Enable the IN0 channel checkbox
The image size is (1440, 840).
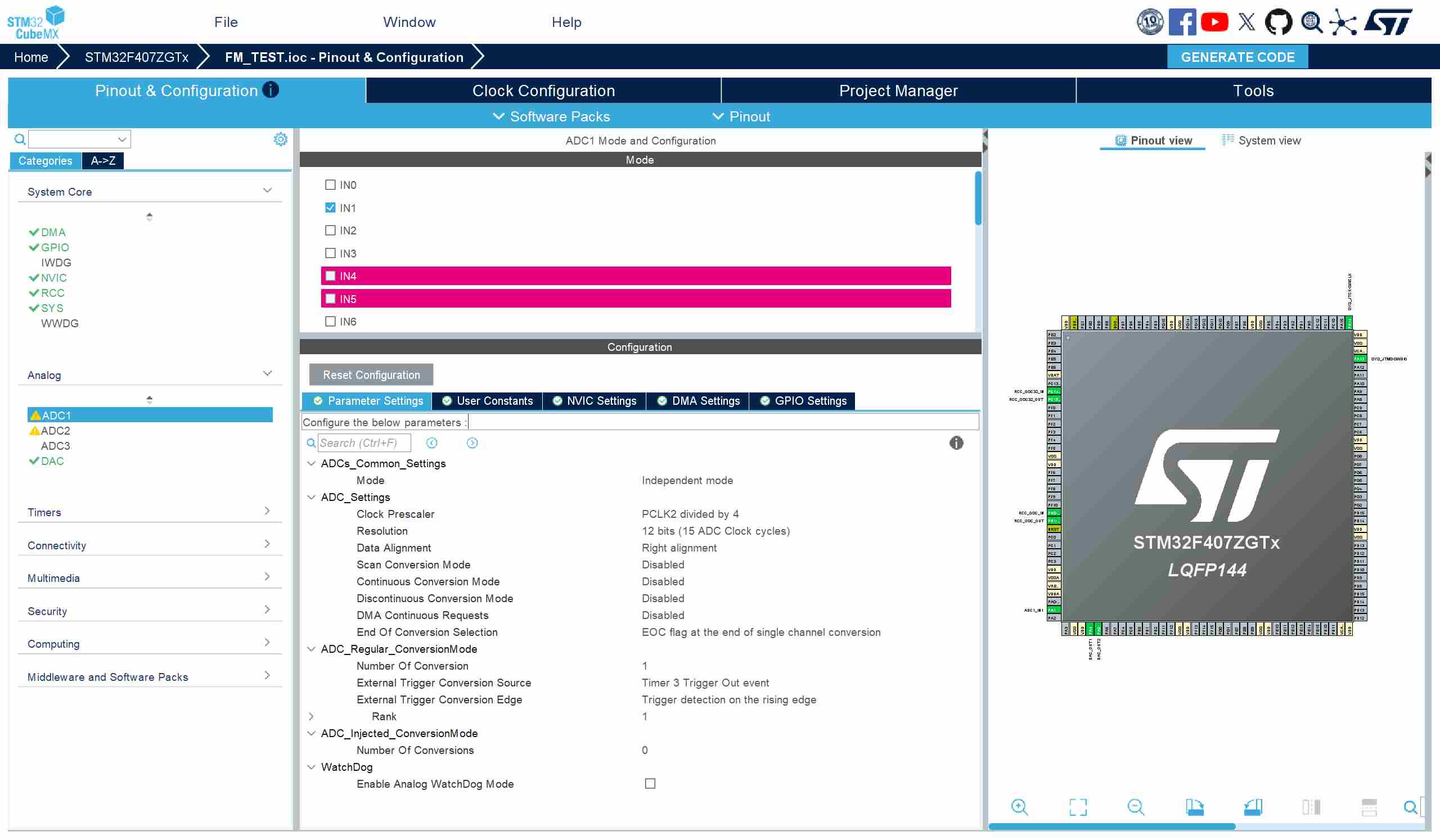[x=330, y=185]
